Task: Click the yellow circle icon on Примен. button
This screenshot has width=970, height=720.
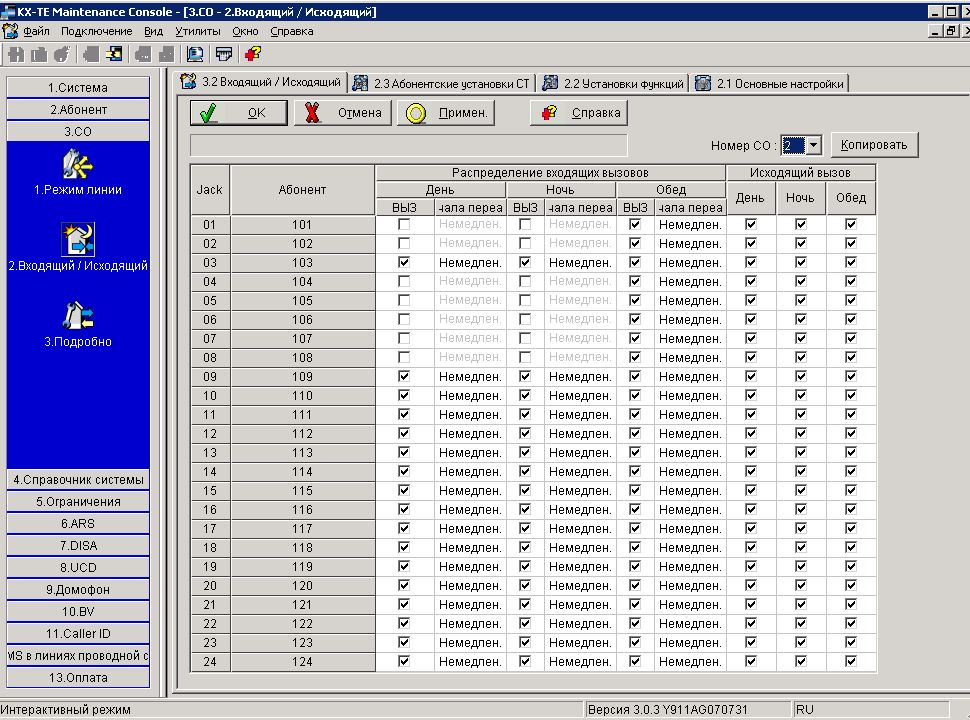Action: tap(416, 113)
